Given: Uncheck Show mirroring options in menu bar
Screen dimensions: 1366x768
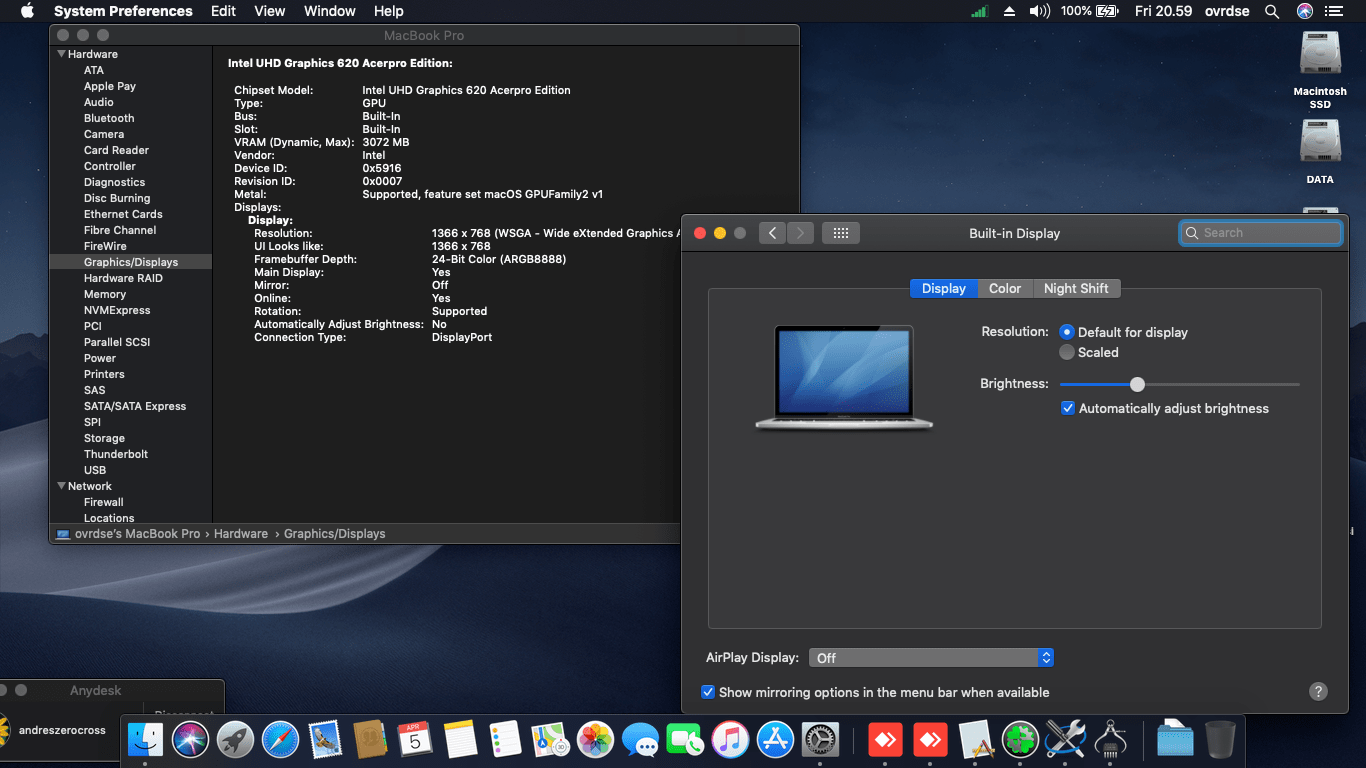Looking at the screenshot, I should point(708,692).
